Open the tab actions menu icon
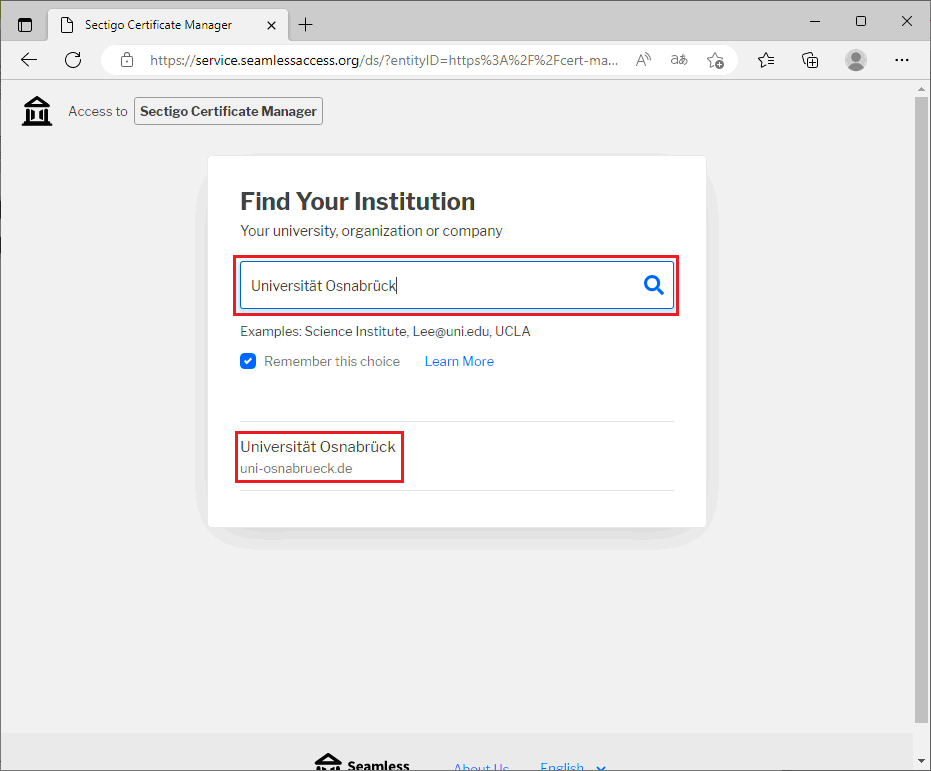The width and height of the screenshot is (931, 771). click(x=25, y=24)
